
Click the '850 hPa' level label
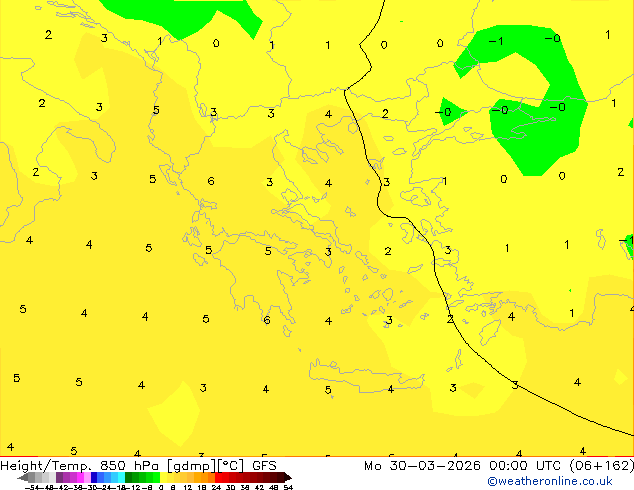click(129, 466)
